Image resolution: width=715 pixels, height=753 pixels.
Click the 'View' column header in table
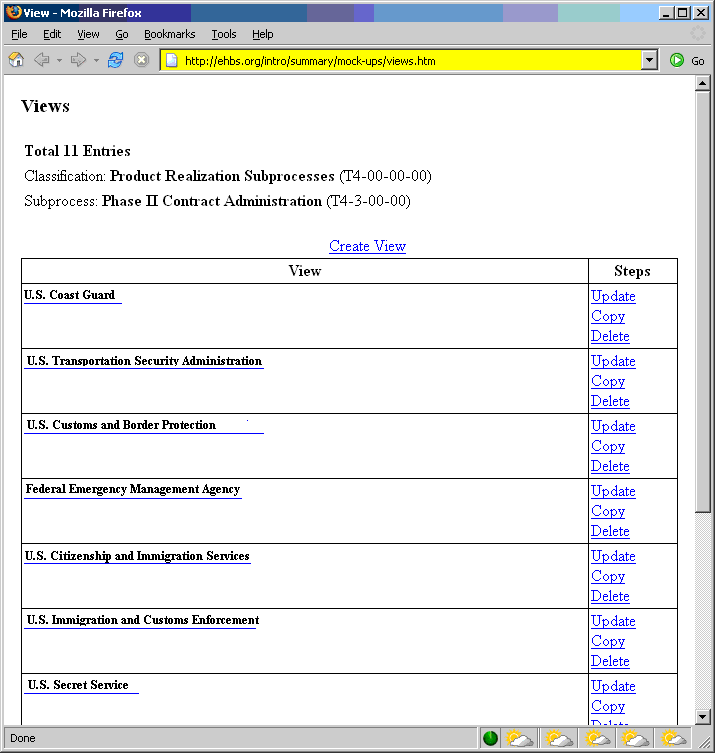click(x=305, y=271)
